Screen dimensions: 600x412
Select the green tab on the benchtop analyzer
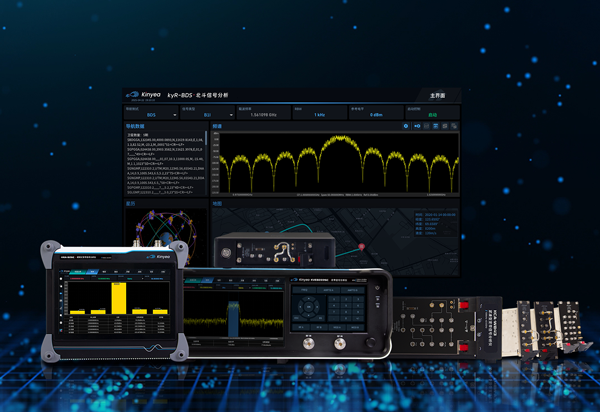coord(193,280)
